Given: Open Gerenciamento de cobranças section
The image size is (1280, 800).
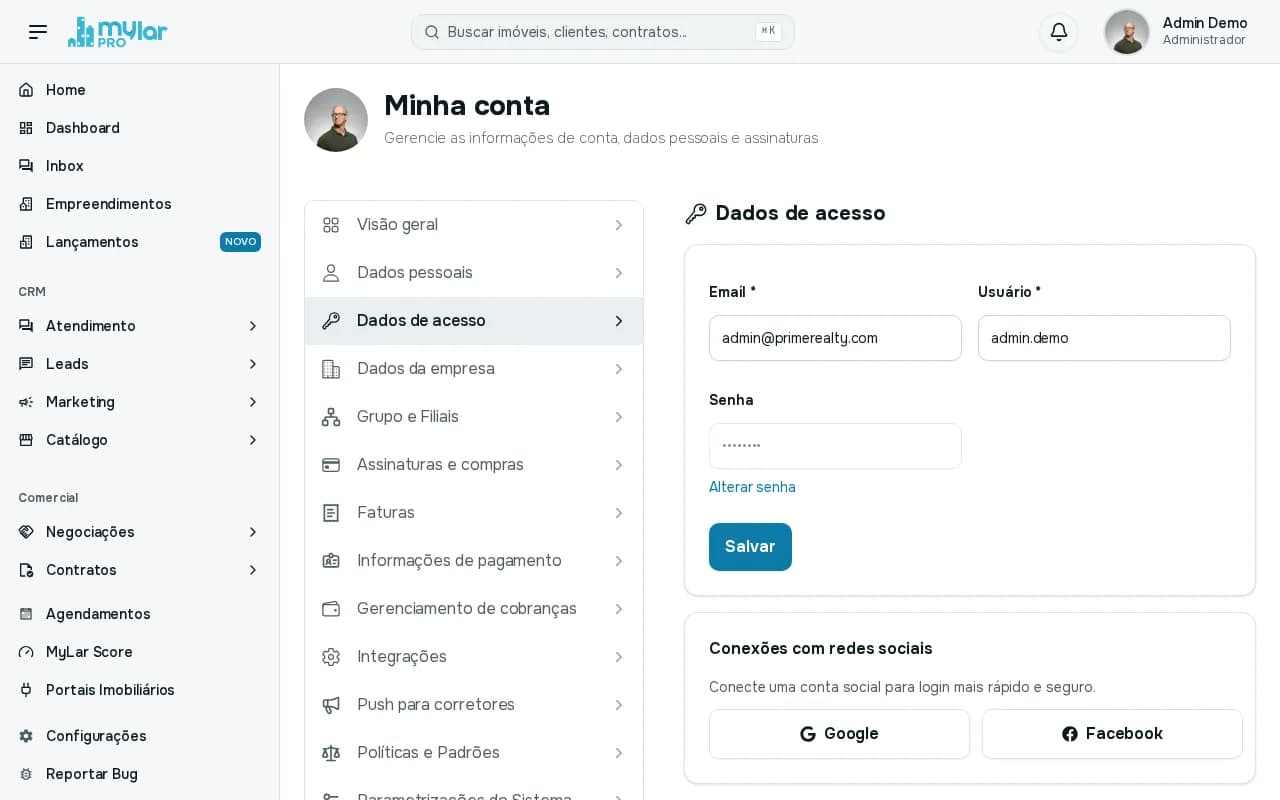Looking at the screenshot, I should click(474, 609).
